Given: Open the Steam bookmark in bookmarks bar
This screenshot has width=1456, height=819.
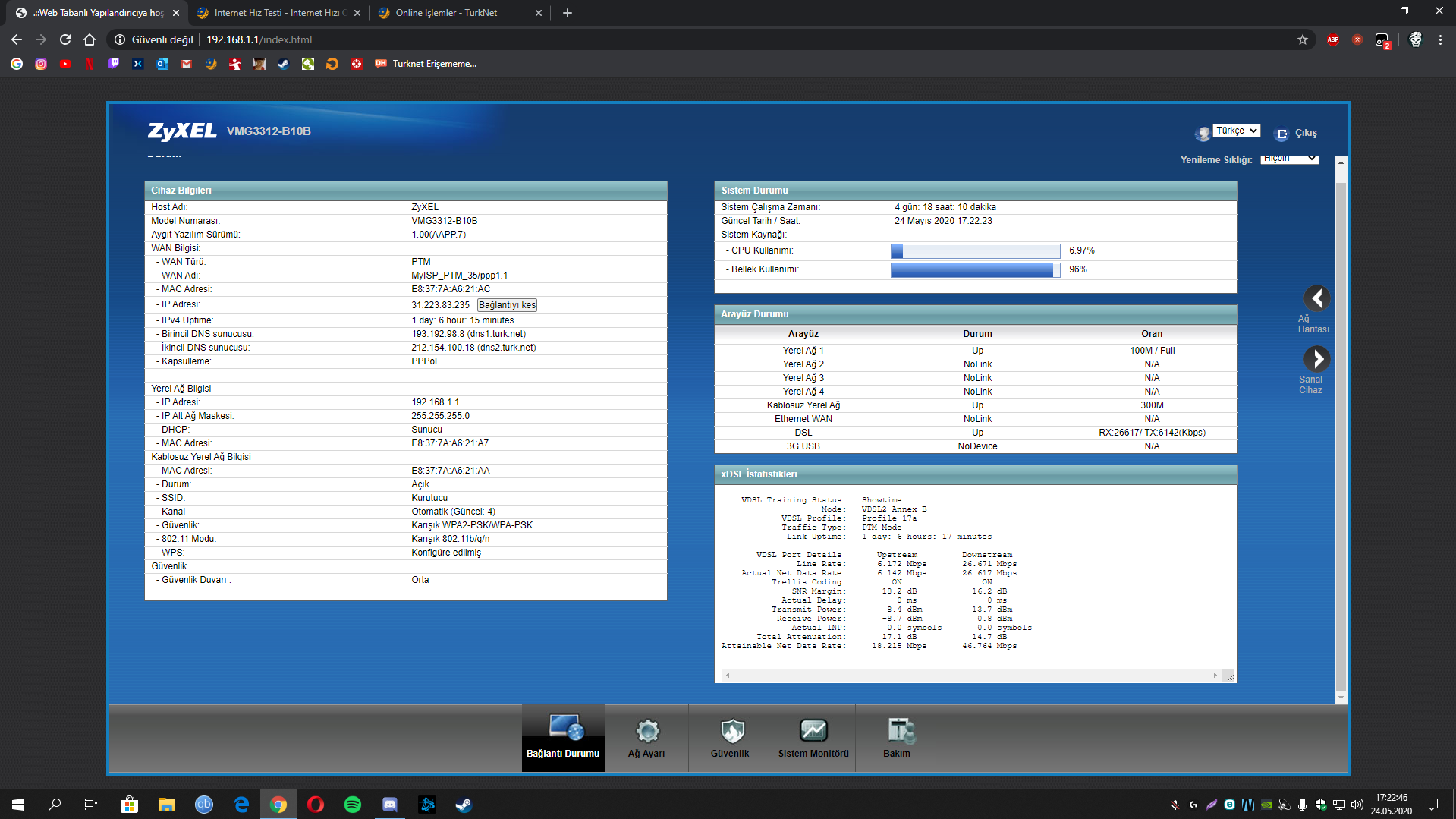Looking at the screenshot, I should (284, 64).
